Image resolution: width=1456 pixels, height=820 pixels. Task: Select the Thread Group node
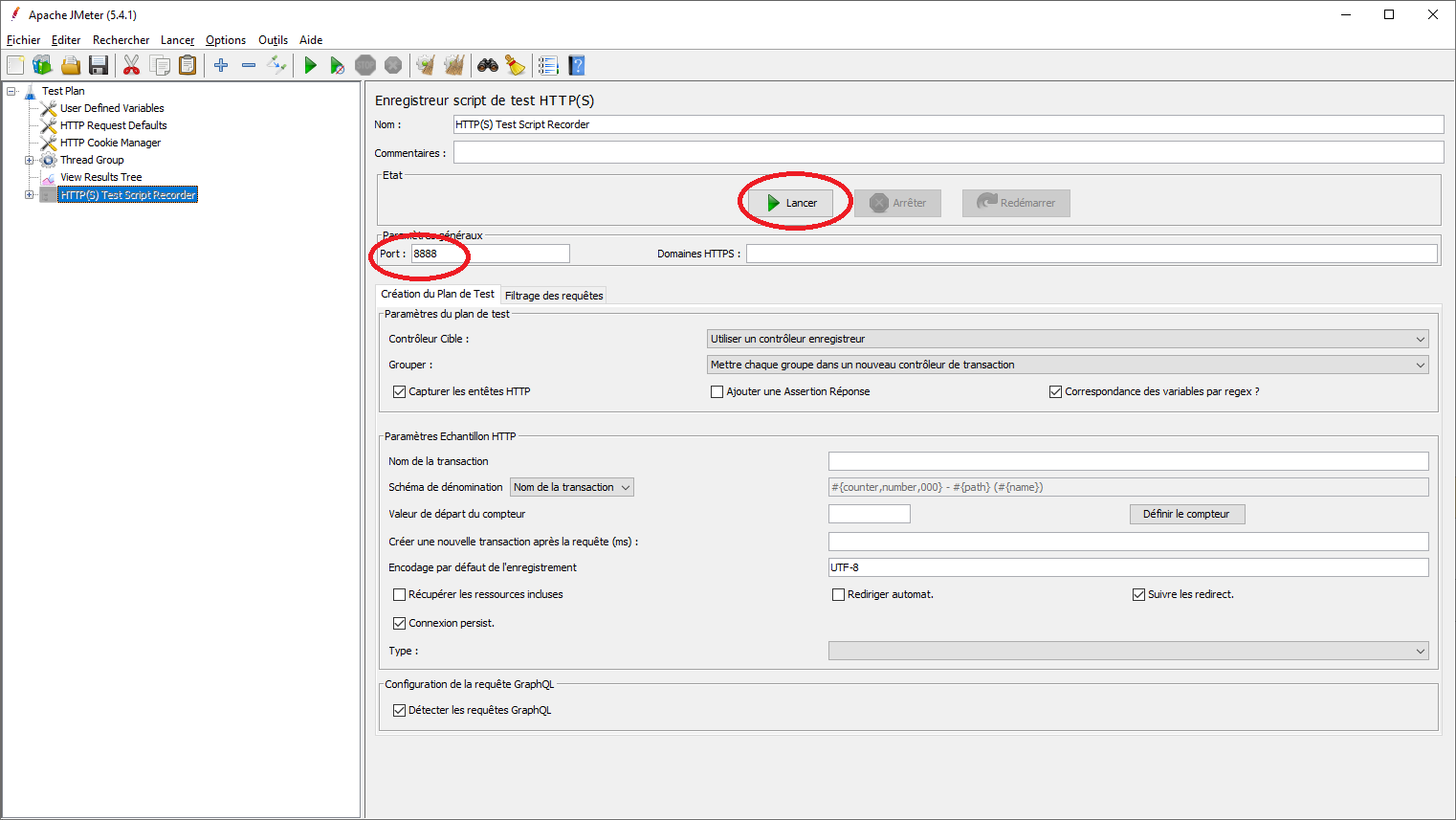tap(92, 160)
